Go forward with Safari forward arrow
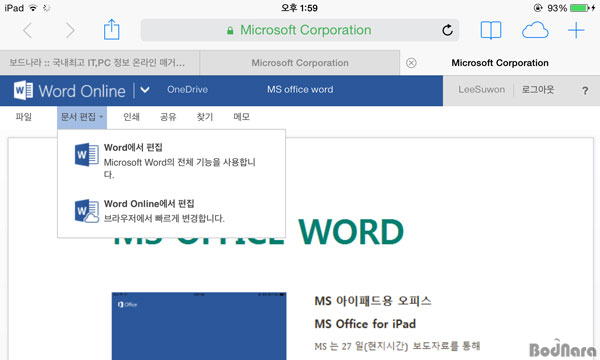 click(x=70, y=30)
